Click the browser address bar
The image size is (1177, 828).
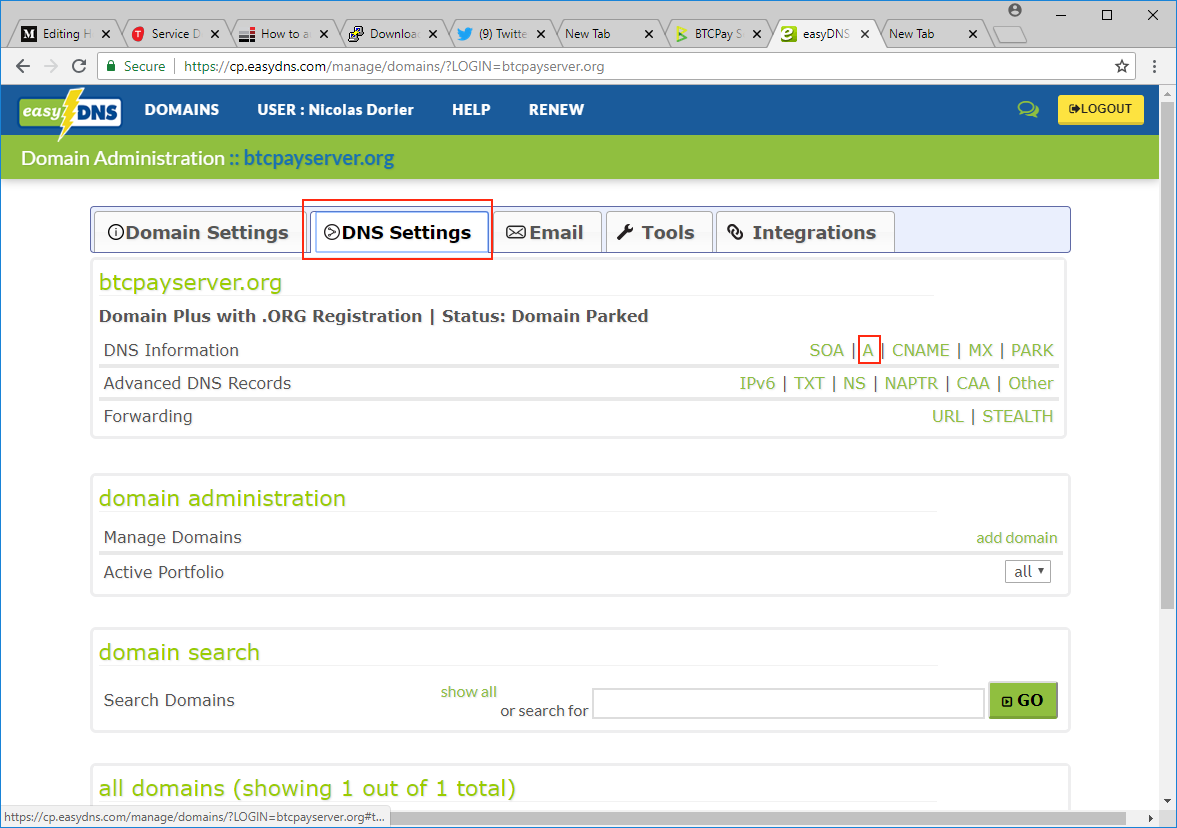pos(616,66)
